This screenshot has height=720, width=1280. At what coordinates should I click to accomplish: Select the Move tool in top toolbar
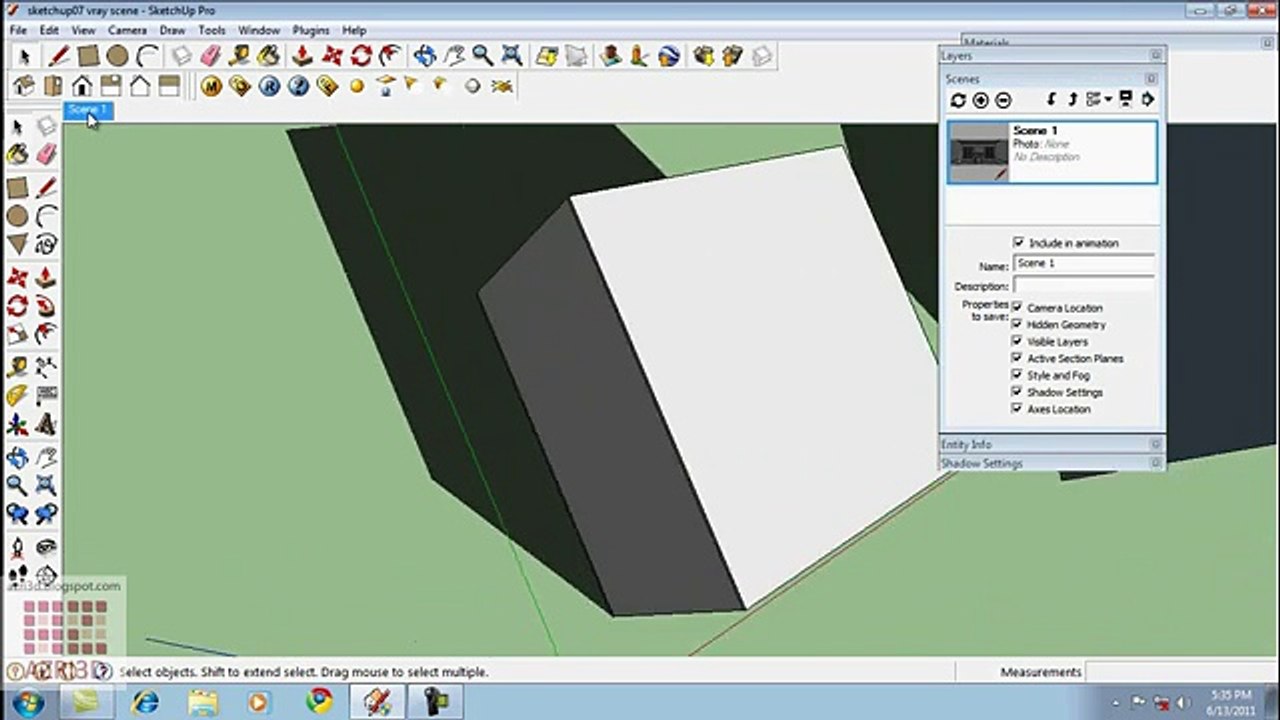pos(332,56)
